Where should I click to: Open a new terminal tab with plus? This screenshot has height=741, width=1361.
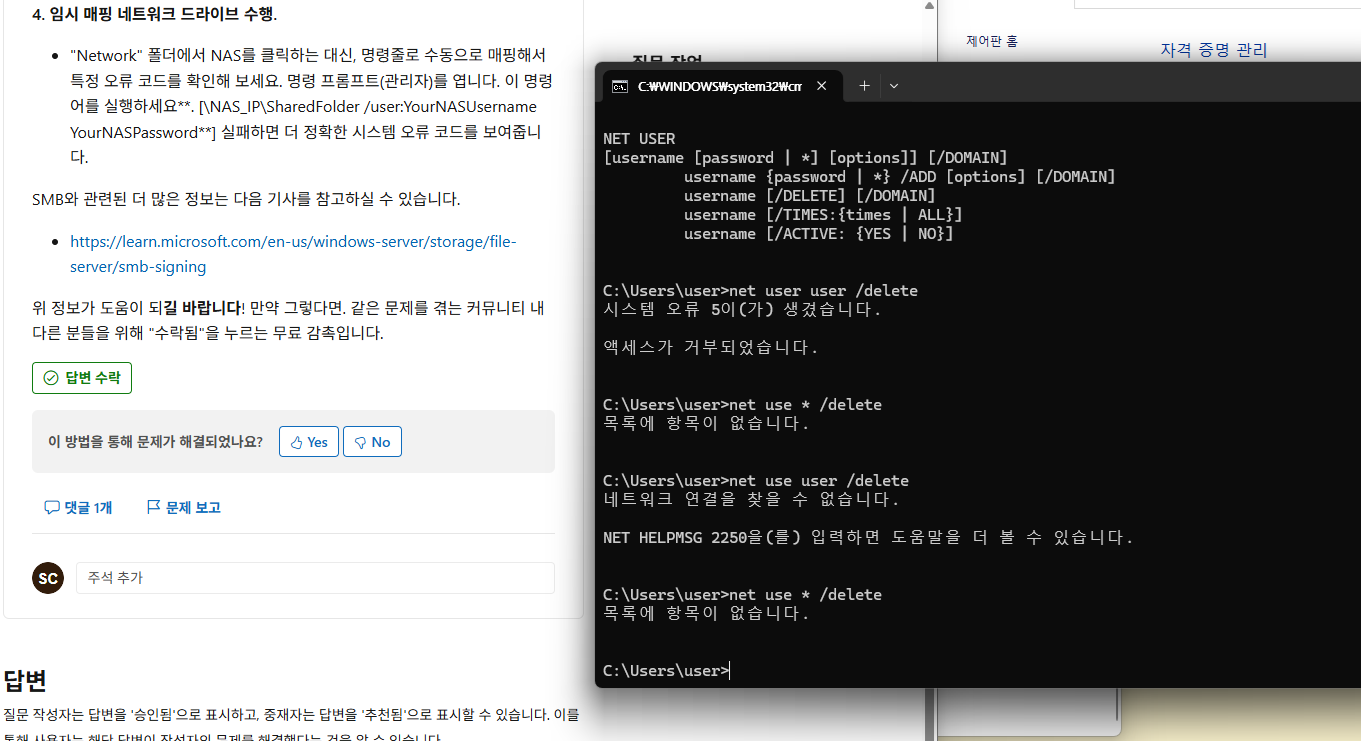pyautogui.click(x=864, y=86)
